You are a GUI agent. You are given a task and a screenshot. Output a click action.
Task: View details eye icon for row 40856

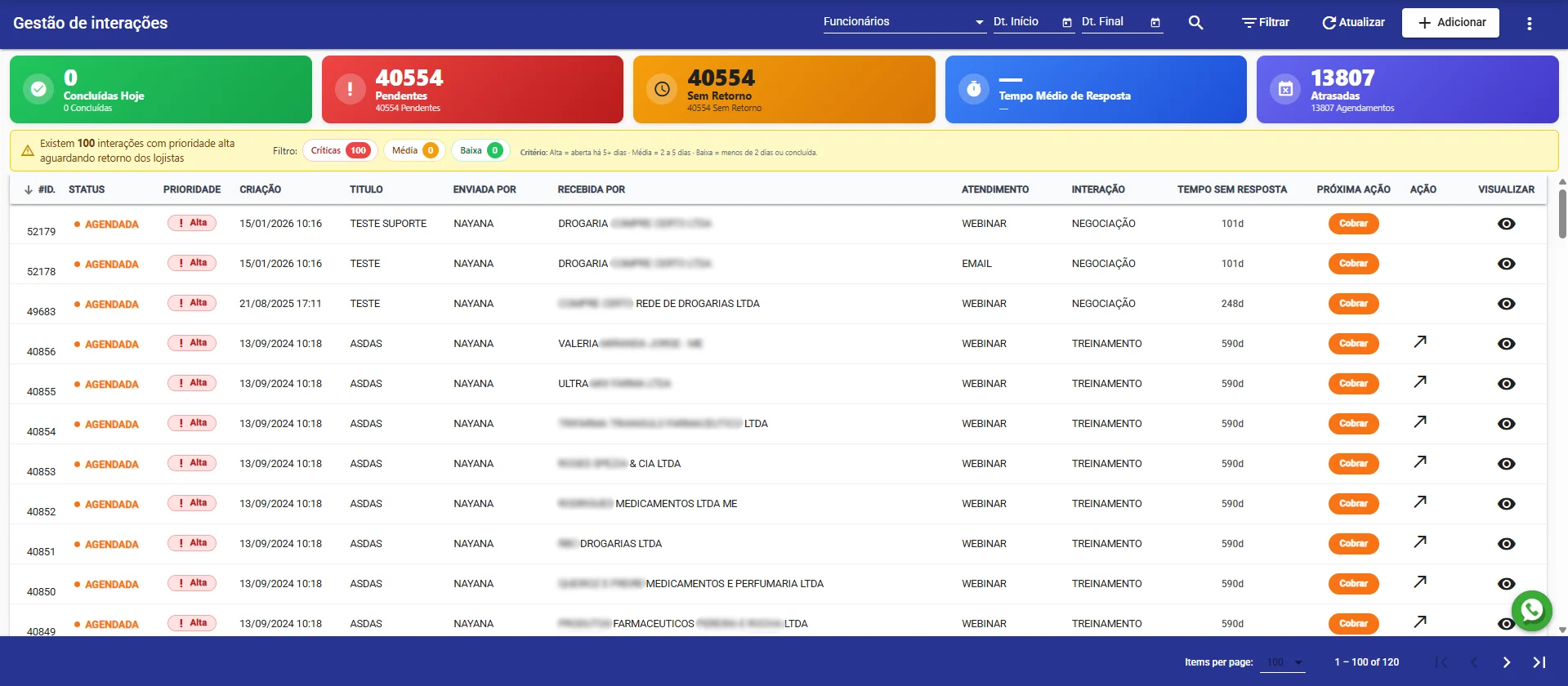pyautogui.click(x=1507, y=344)
